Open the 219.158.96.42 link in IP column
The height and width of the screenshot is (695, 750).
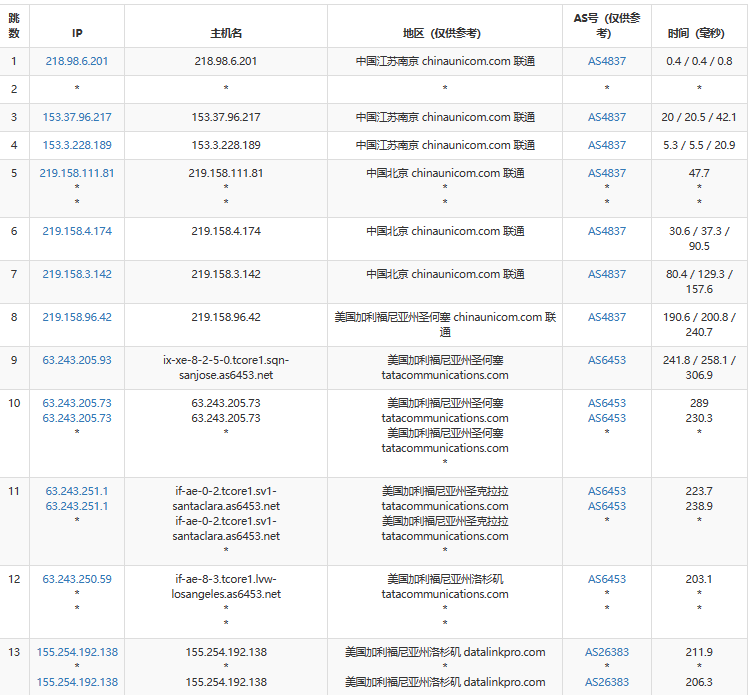[77, 317]
